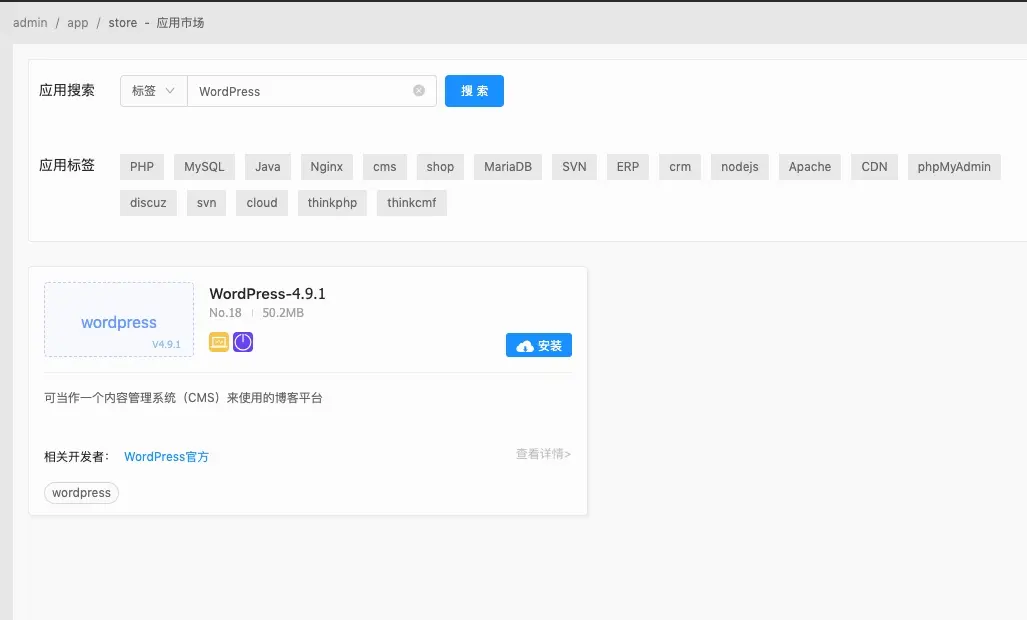Filter by the MySQL tag
The image size is (1027, 620).
(204, 167)
